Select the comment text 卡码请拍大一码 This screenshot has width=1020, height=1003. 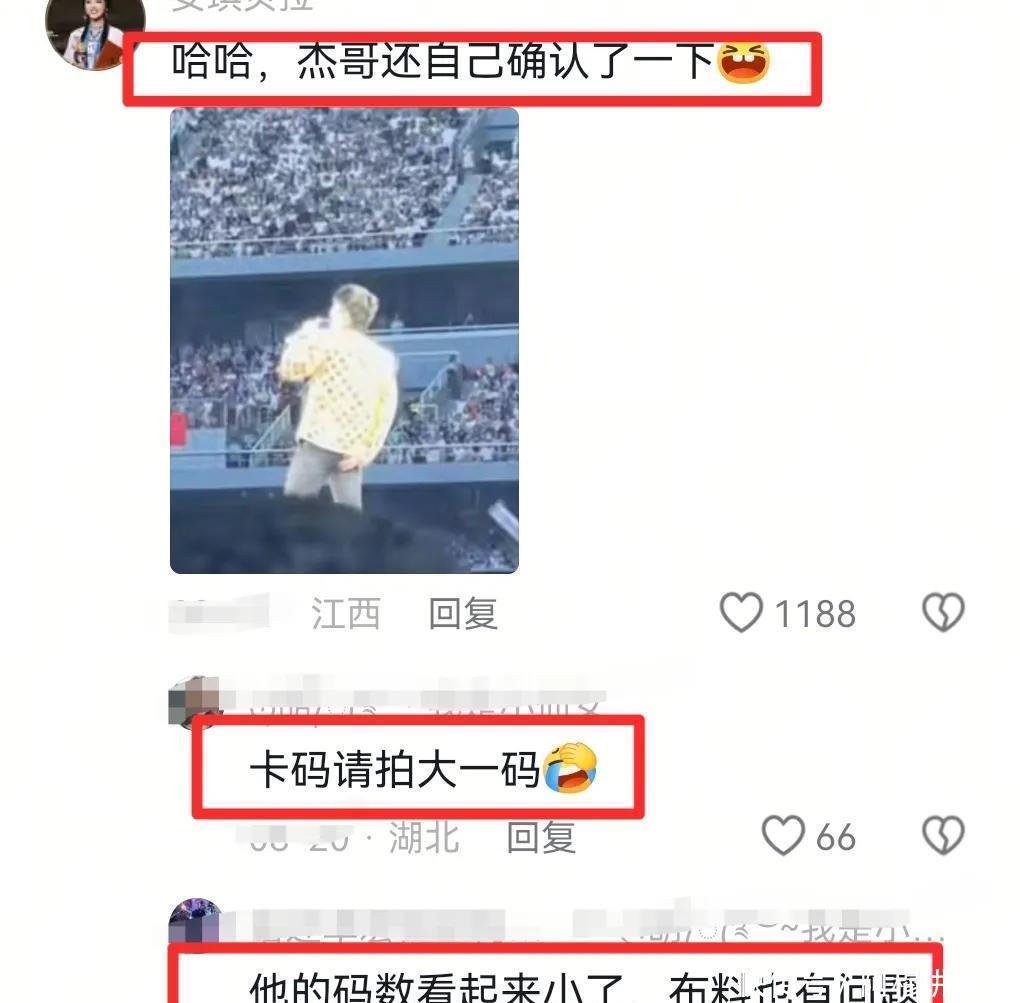395,769
